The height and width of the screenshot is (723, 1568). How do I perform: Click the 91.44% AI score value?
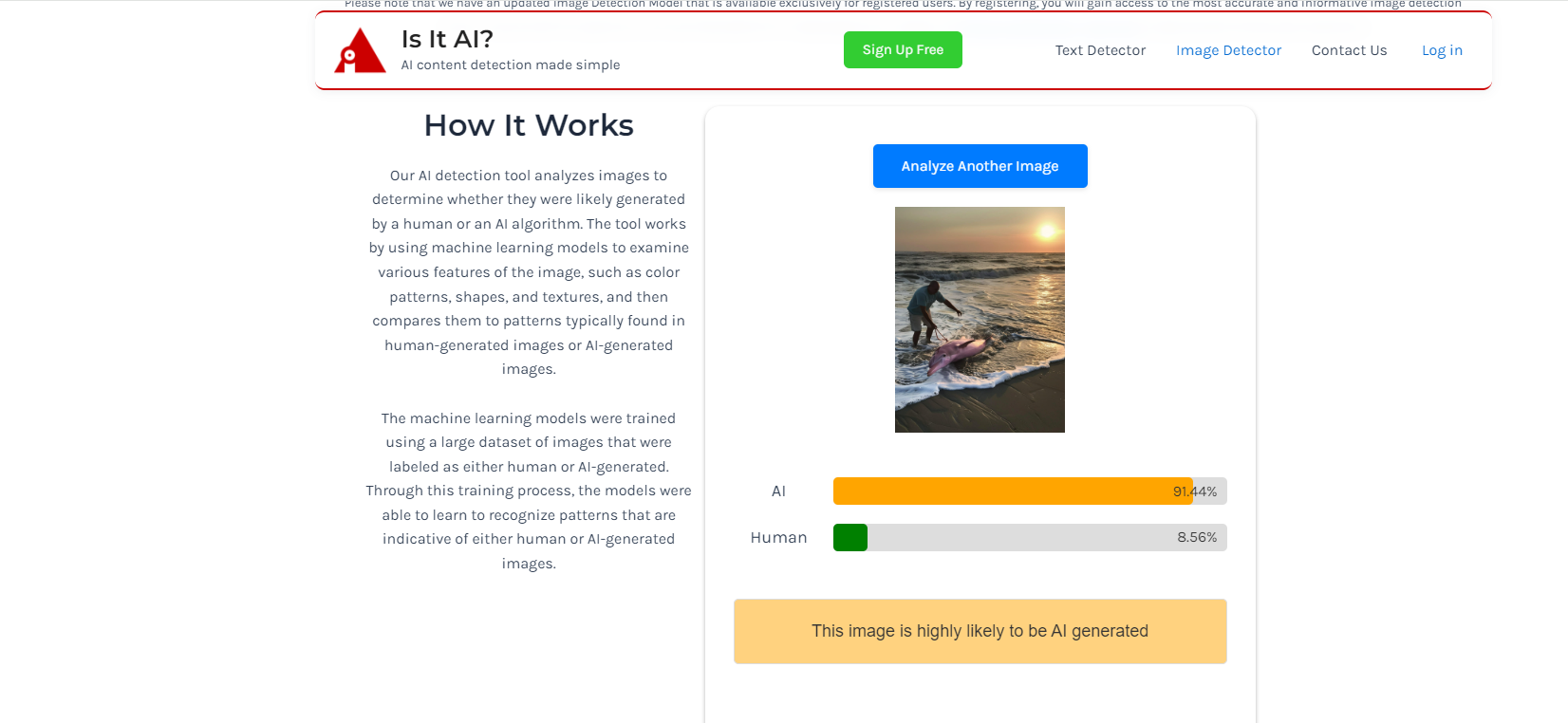(x=1194, y=491)
